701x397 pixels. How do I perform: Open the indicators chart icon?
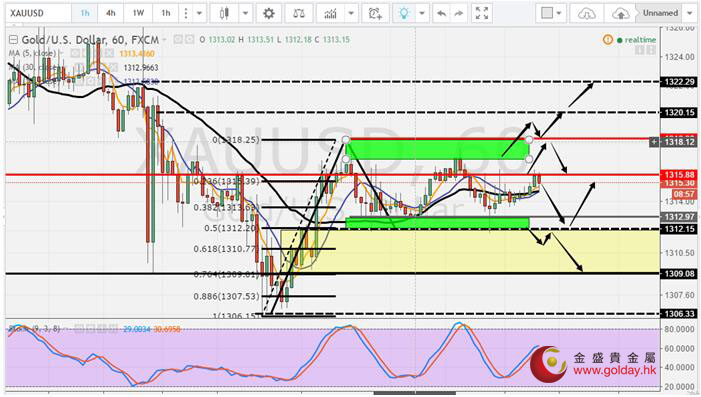(x=330, y=13)
